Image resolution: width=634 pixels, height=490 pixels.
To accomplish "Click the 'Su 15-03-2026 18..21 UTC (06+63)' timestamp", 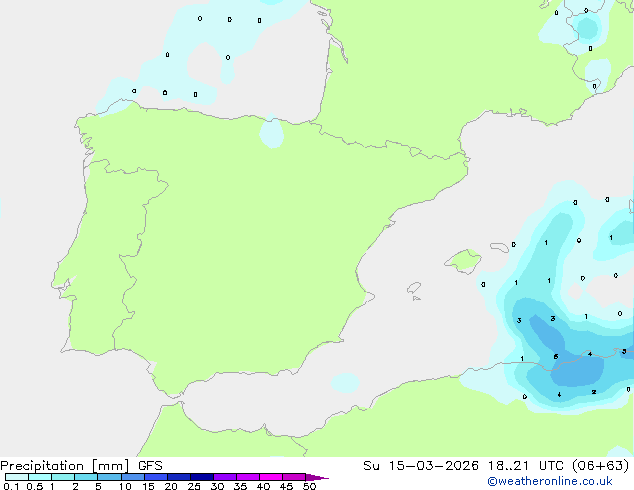I will (x=496, y=466).
